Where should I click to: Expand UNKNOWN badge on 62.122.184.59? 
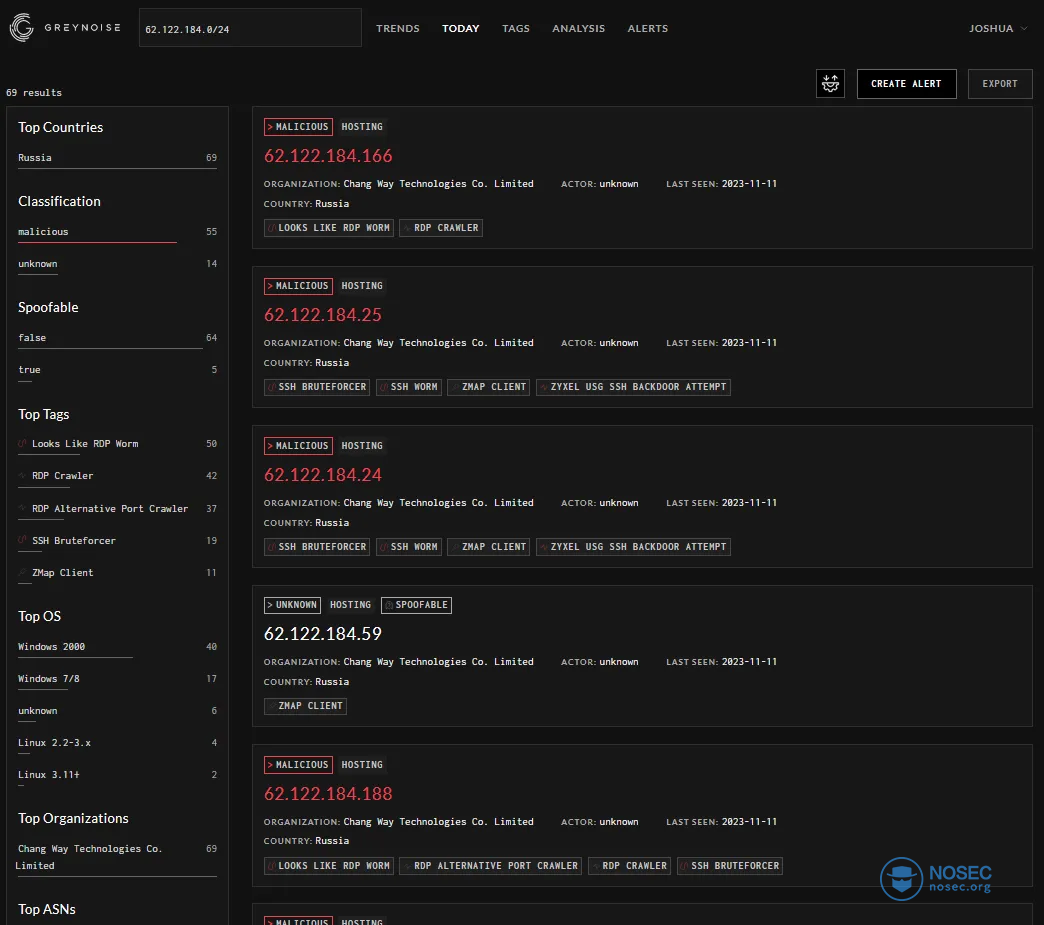pos(292,605)
